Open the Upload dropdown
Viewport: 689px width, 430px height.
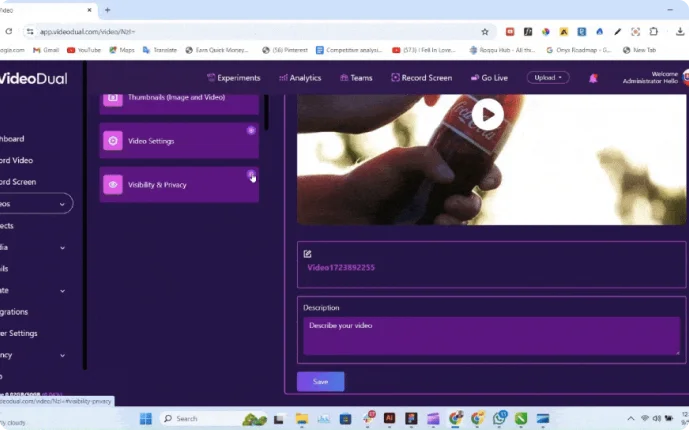(549, 77)
